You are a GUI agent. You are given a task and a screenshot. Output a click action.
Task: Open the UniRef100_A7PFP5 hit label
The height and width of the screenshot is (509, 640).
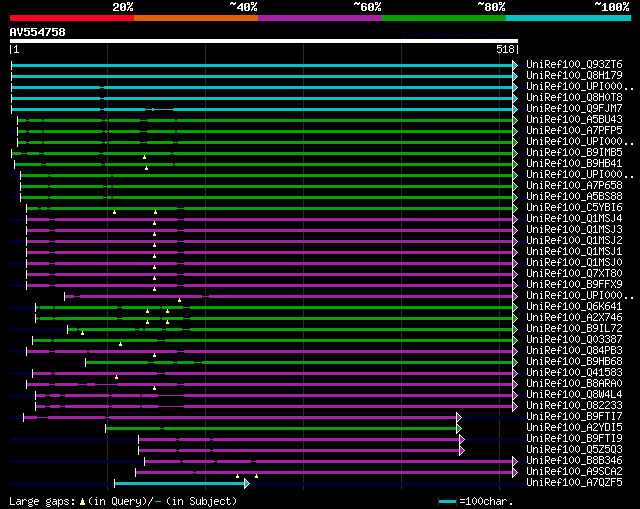(x=574, y=131)
